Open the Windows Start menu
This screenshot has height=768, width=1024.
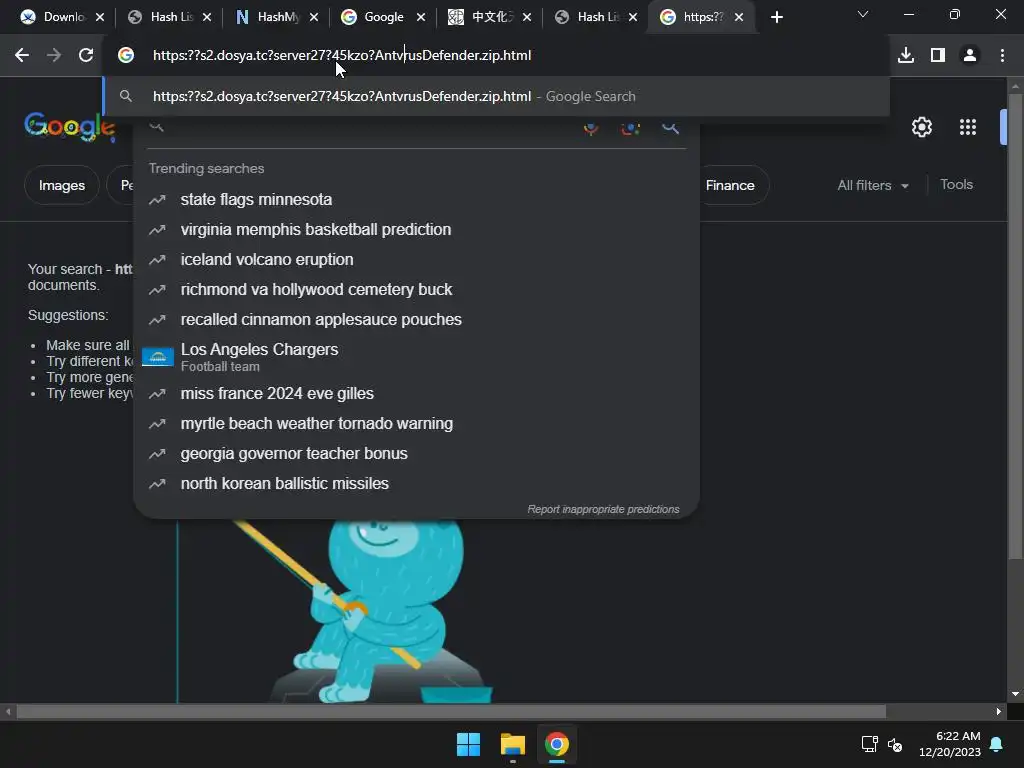tap(468, 744)
